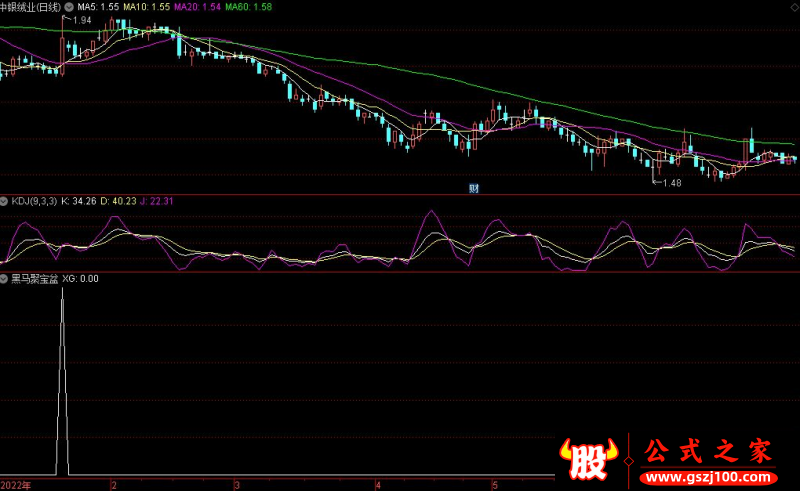Click the red bull 股 logo icon
800x491 pixels.
click(588, 458)
